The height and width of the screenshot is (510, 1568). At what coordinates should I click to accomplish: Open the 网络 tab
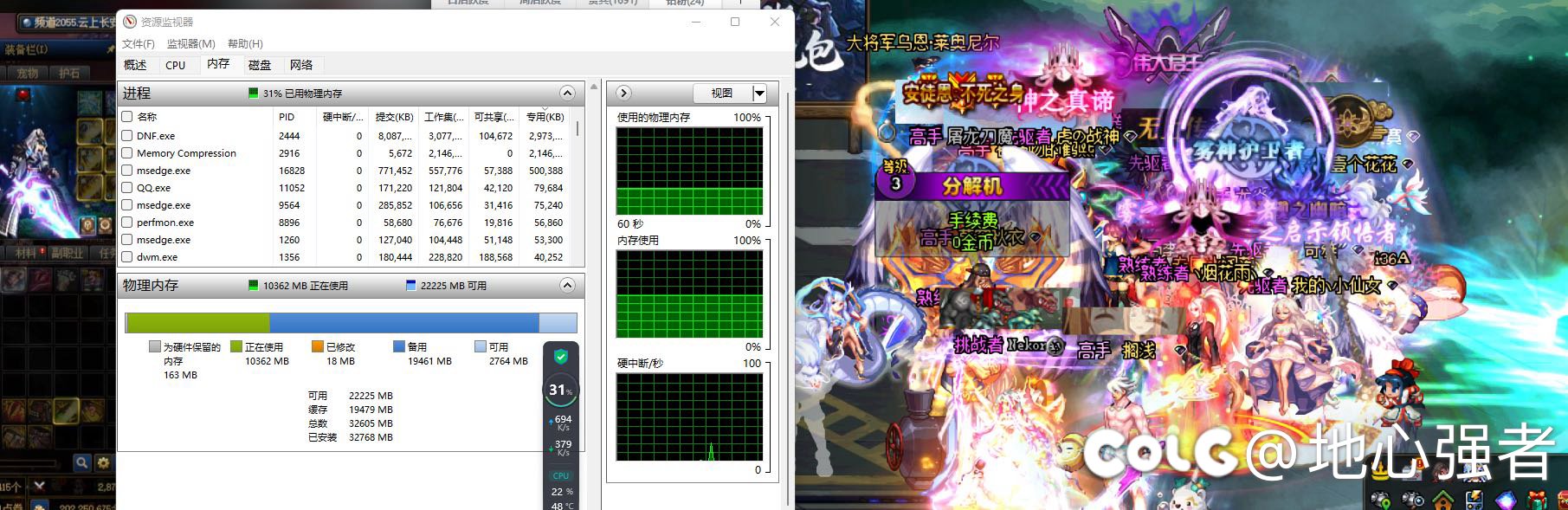(x=301, y=65)
